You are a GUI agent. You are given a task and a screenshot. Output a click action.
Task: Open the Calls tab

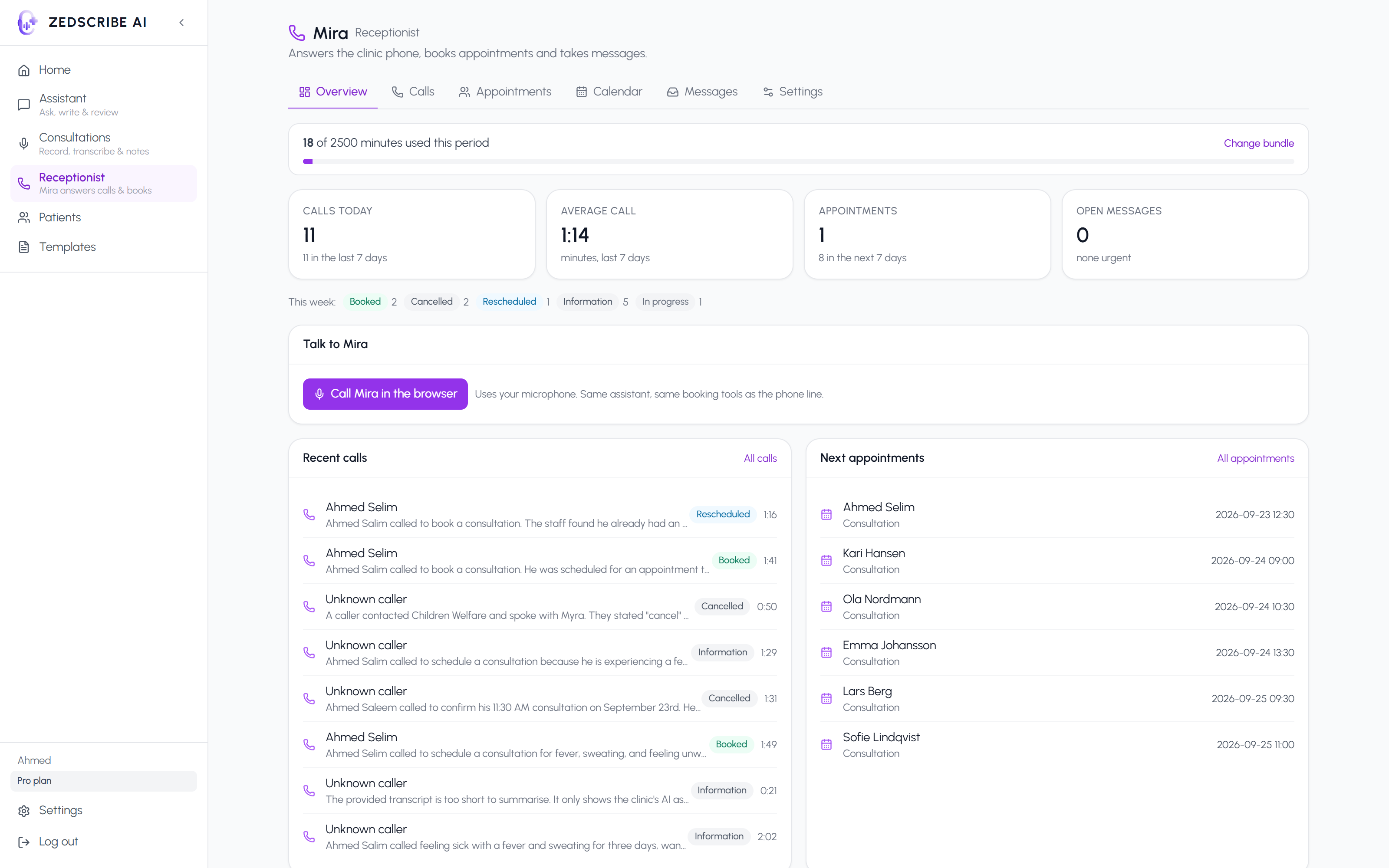413,92
